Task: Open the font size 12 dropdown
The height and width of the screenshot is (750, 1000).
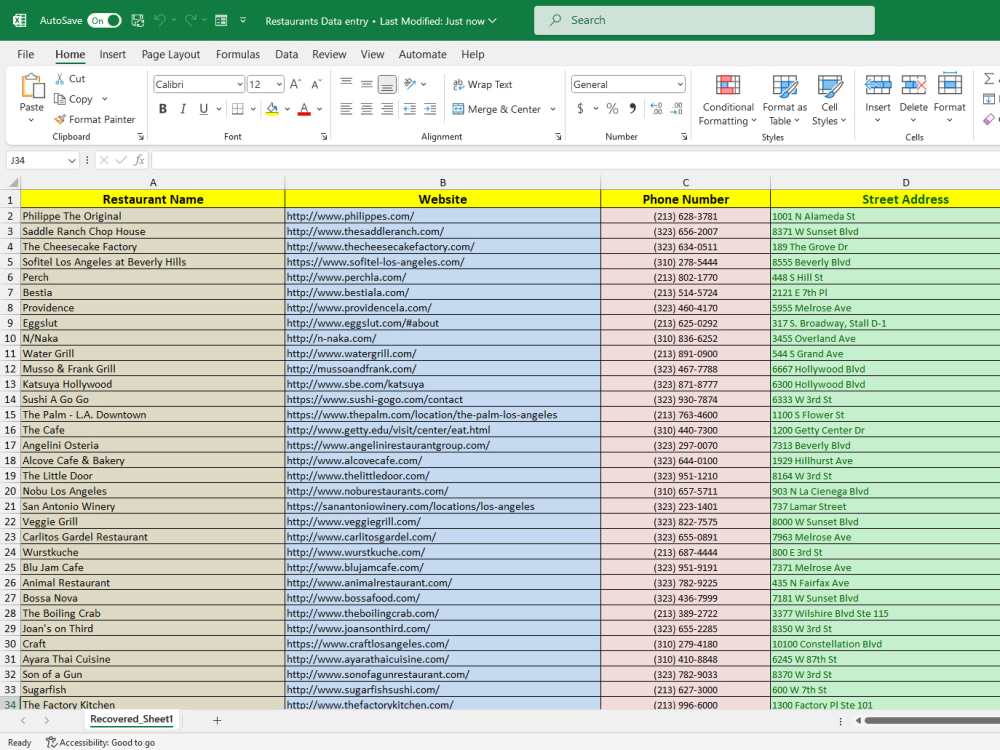Action: pyautogui.click(x=279, y=84)
